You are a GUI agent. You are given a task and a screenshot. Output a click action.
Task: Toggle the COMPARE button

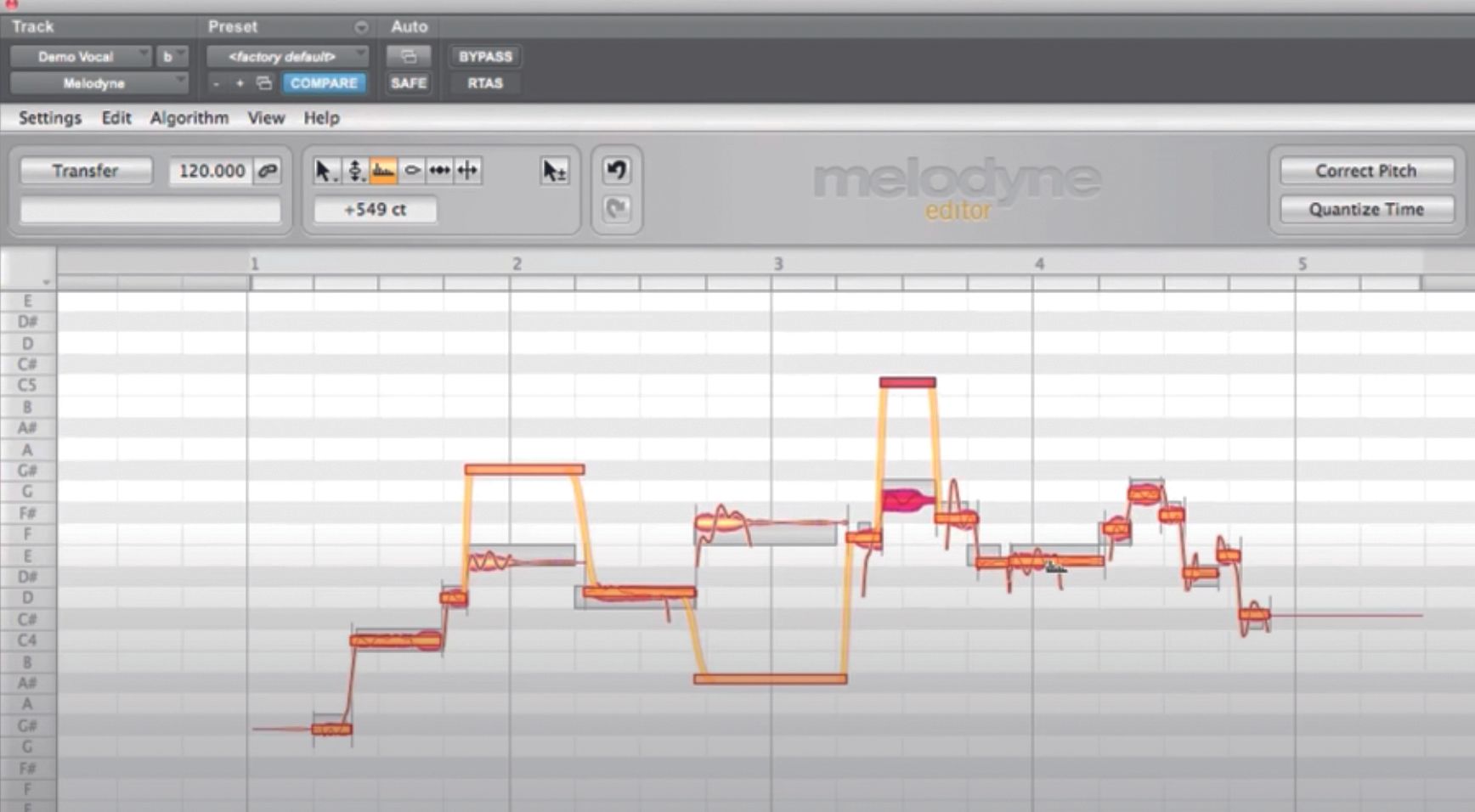click(x=324, y=83)
